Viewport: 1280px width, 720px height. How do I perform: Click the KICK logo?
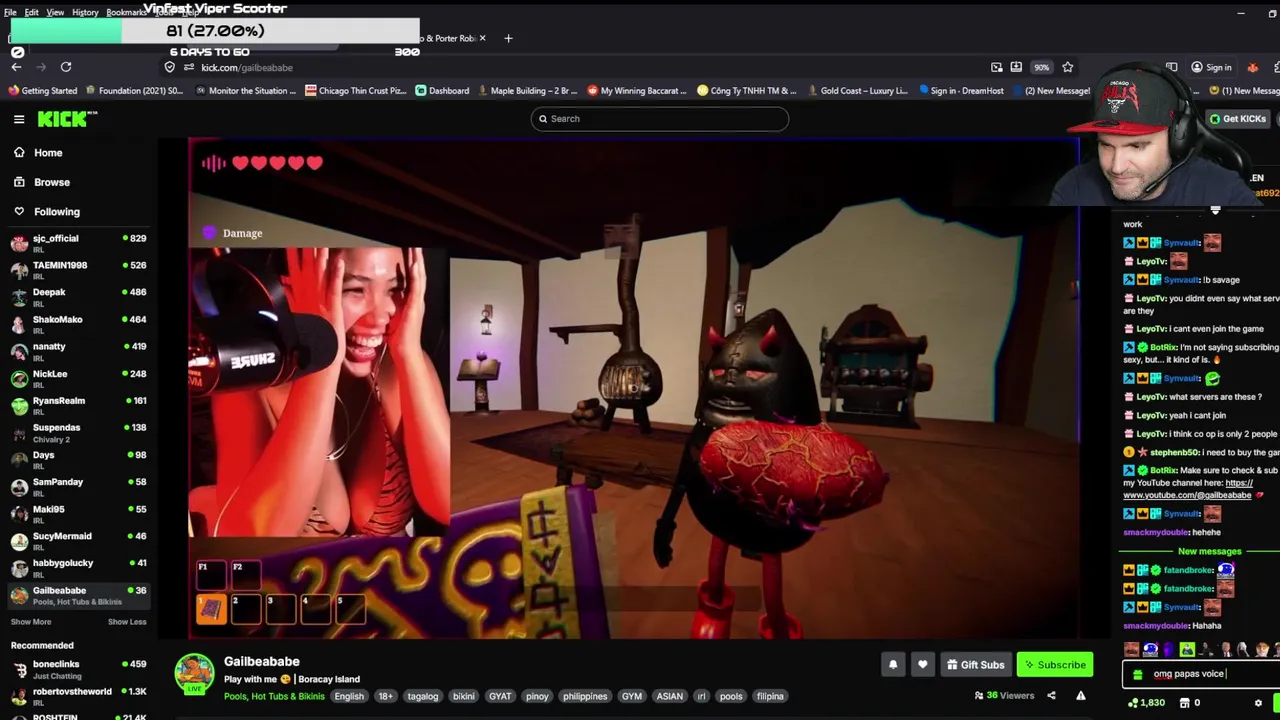pyautogui.click(x=67, y=119)
